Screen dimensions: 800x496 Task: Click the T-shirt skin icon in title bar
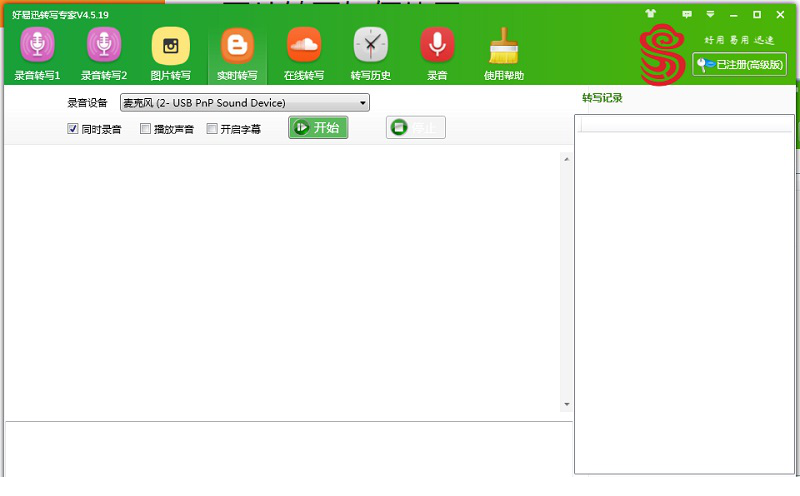point(650,15)
